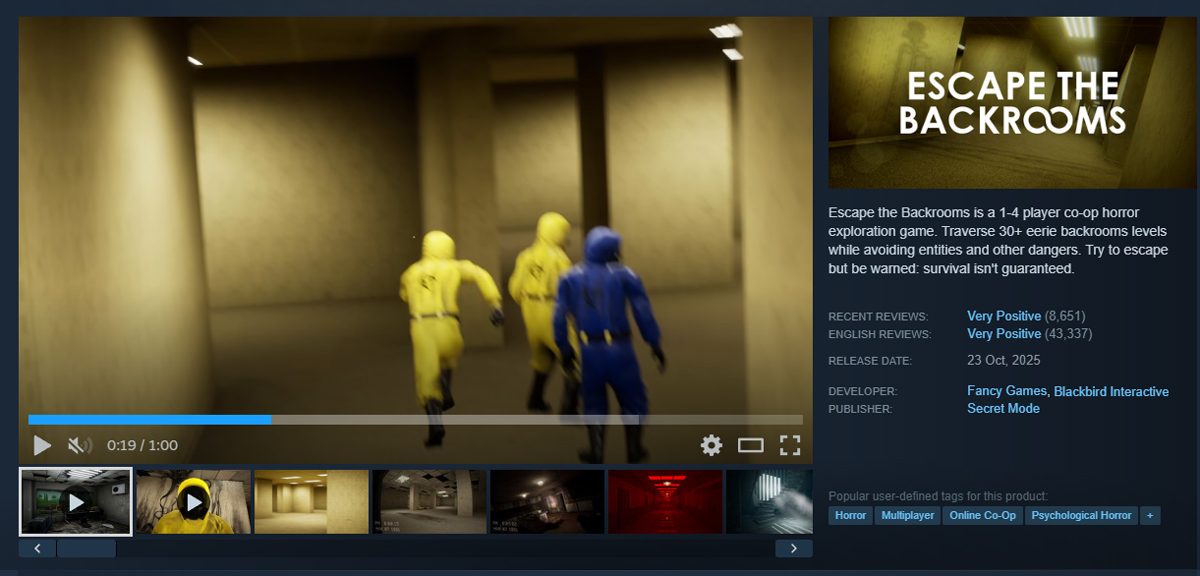Viewport: 1200px width, 576px height.
Task: Open recent reviews Very Positive link
Action: 1004,316
